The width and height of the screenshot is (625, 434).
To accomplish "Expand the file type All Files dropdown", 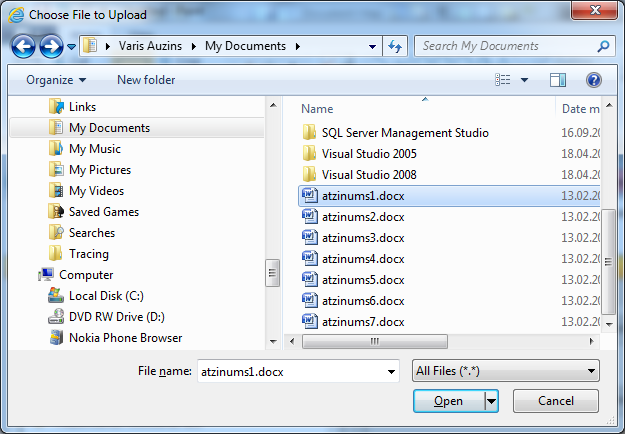I will coord(505,371).
